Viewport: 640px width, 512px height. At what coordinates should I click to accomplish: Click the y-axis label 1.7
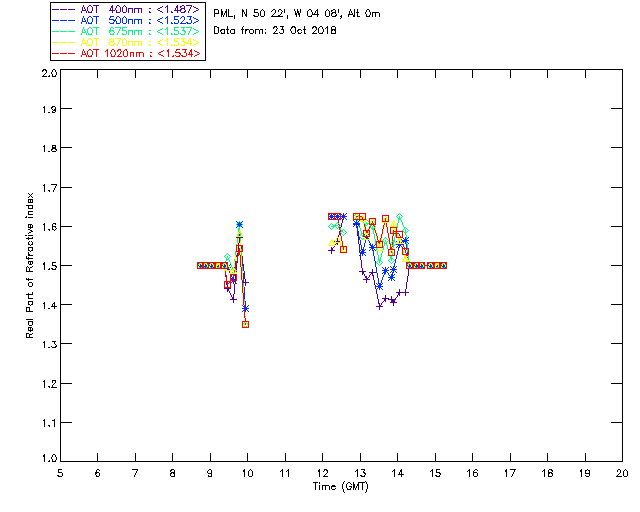[49, 188]
